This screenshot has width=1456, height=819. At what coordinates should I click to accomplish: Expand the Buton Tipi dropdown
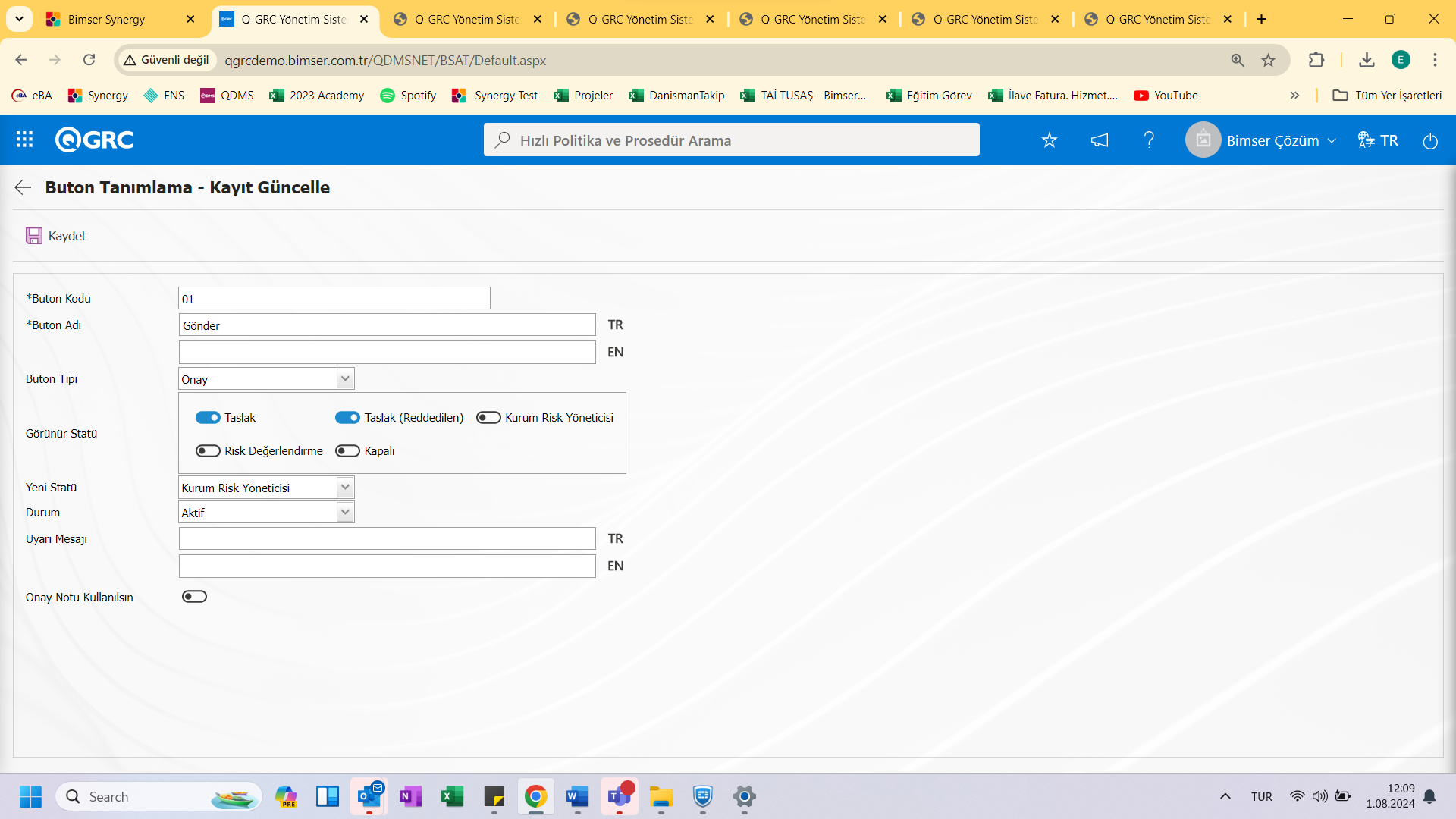[x=344, y=378]
